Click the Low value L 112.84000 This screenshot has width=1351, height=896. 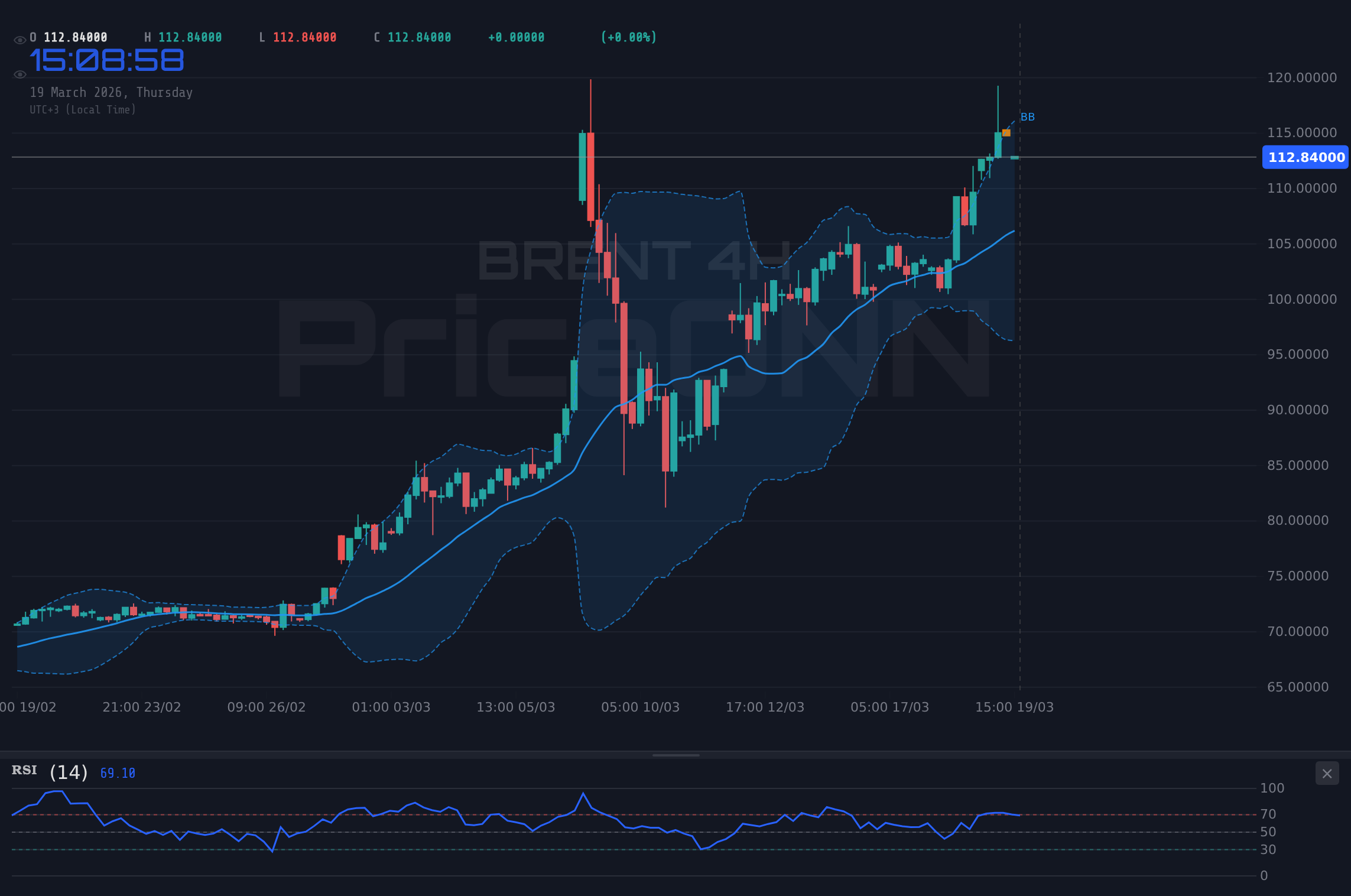(303, 37)
